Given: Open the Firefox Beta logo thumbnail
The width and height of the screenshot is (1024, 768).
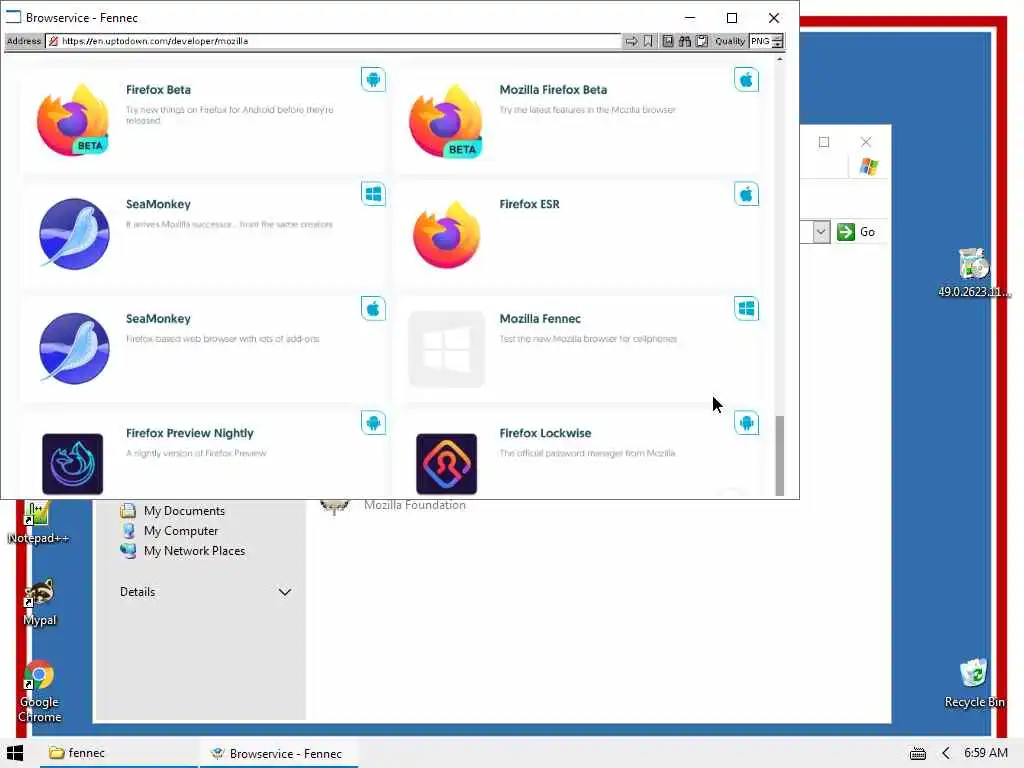Looking at the screenshot, I should click(73, 120).
